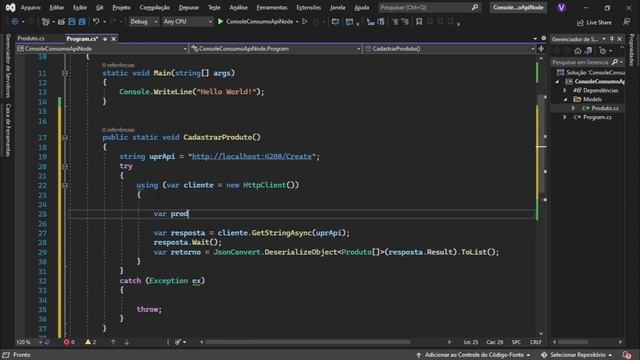Open the Depurar menu
The height and width of the screenshot is (360, 640).
189,7
